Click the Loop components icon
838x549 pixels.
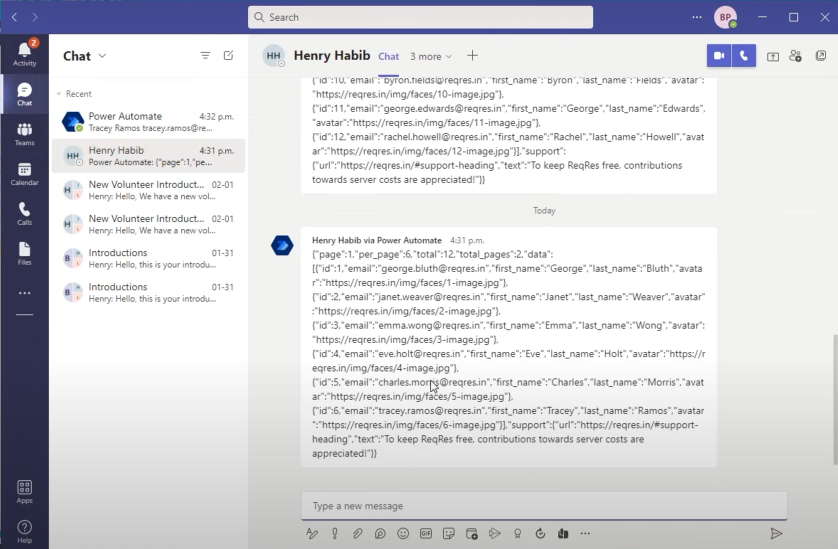coord(380,533)
